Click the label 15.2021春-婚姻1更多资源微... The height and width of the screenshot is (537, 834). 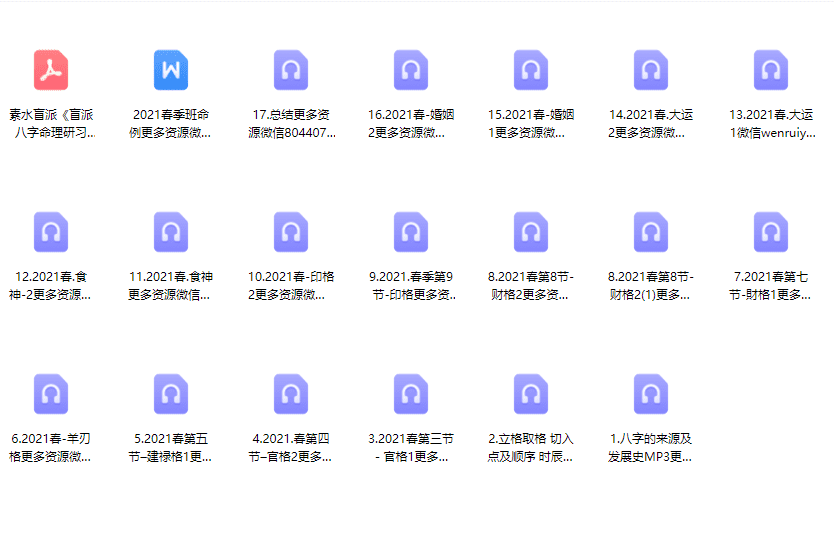(531, 124)
